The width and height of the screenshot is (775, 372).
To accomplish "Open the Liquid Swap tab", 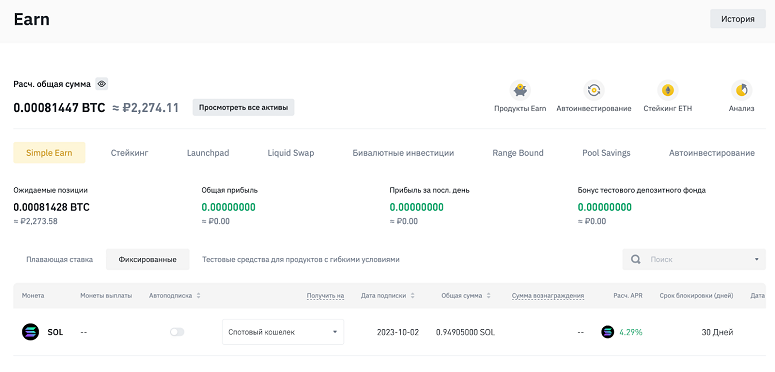I will [291, 153].
